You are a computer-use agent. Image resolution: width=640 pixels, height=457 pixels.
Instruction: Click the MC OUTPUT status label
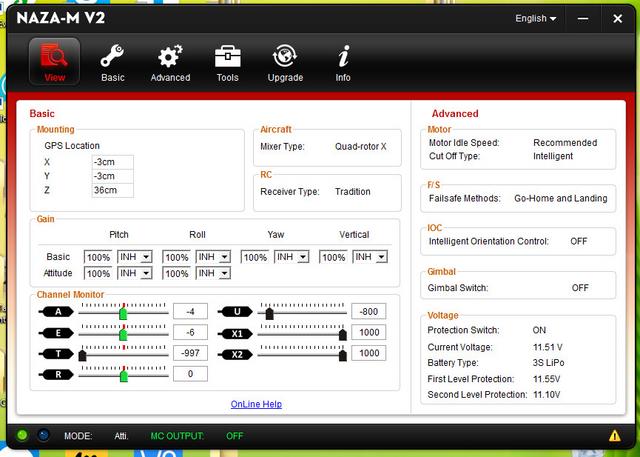(177, 436)
